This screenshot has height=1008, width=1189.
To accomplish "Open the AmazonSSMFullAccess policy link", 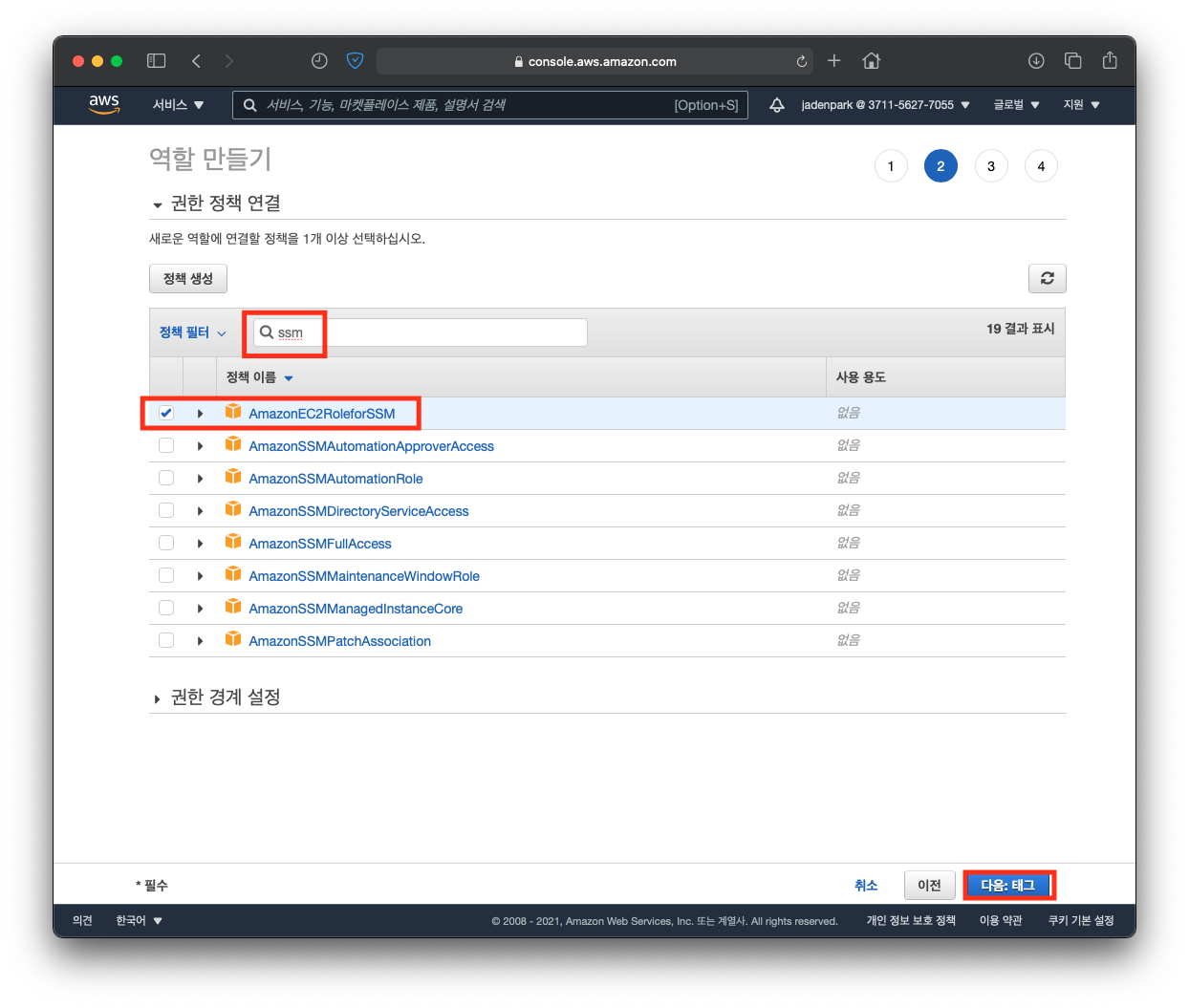I will (320, 544).
